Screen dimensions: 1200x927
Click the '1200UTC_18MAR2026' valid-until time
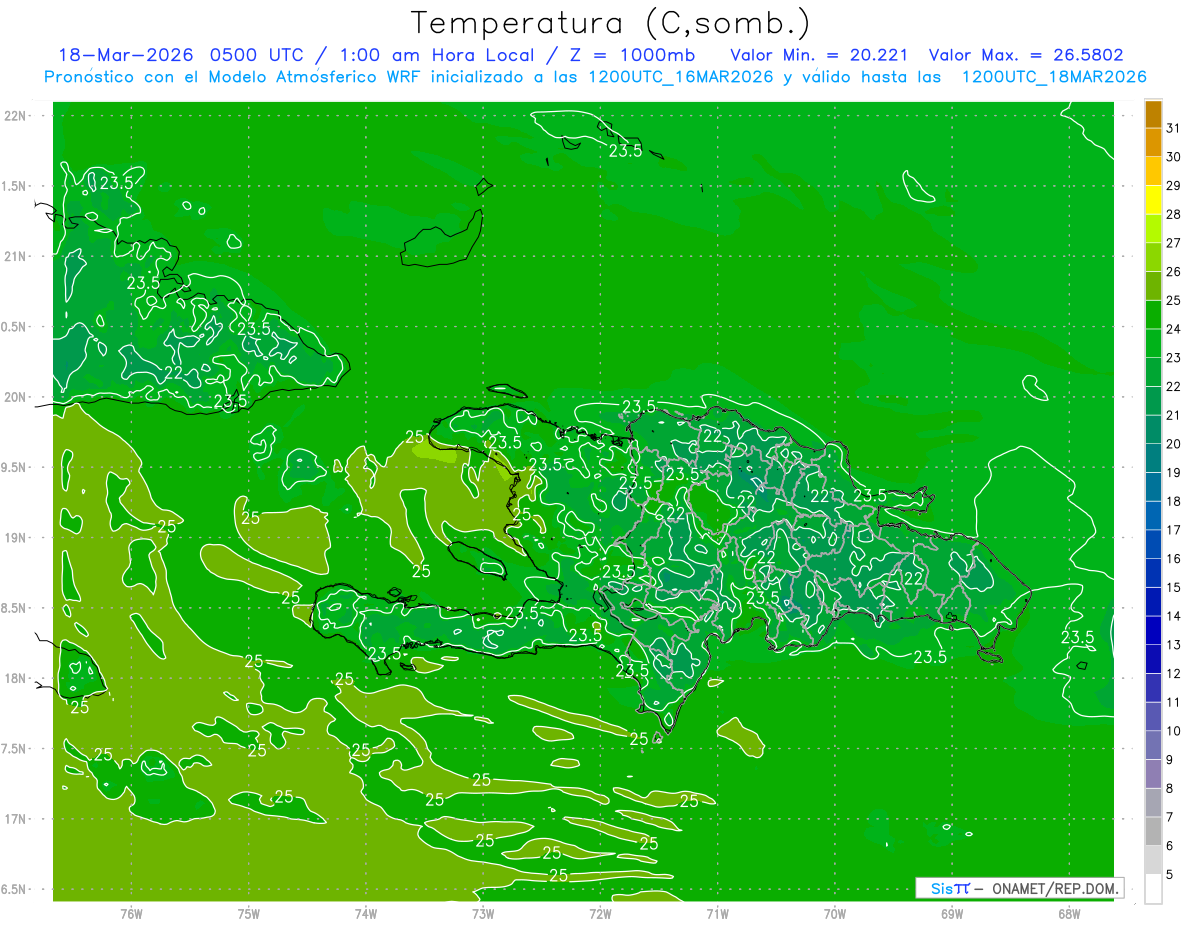pyautogui.click(x=1053, y=77)
